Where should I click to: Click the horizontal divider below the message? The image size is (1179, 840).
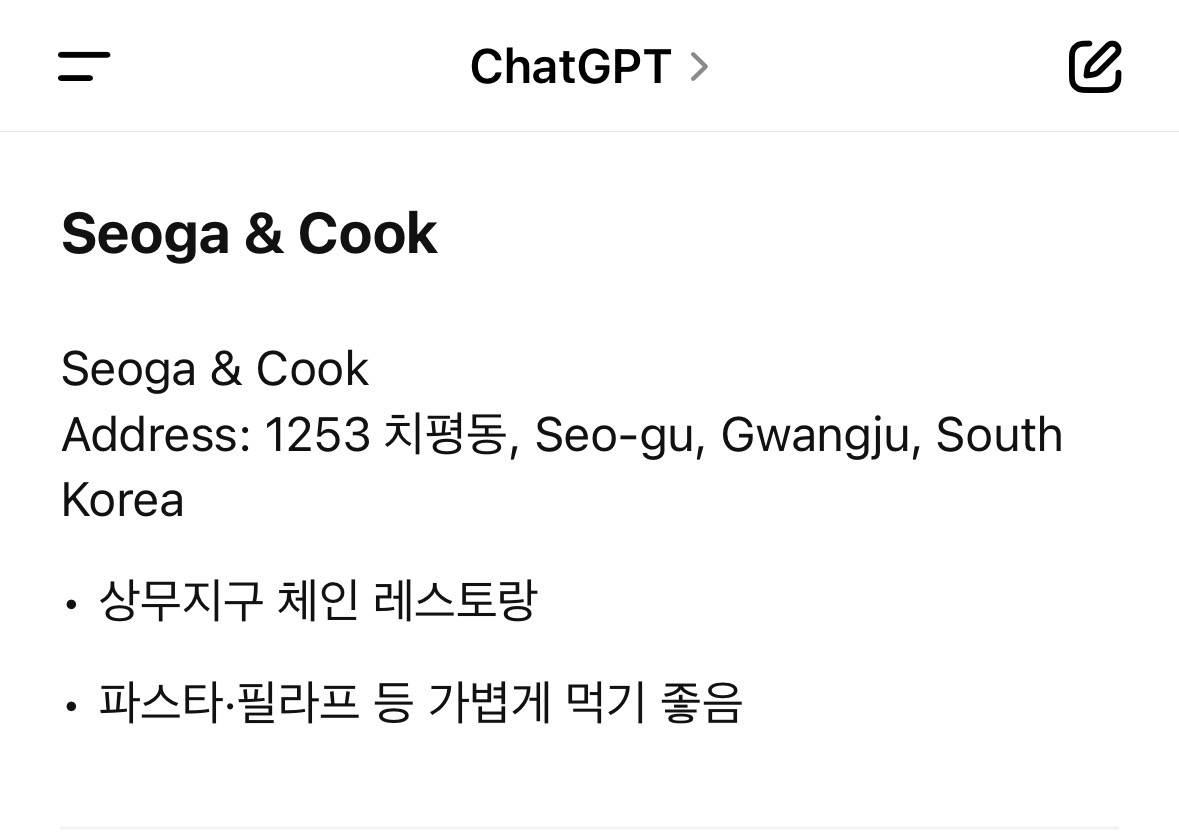(589, 828)
